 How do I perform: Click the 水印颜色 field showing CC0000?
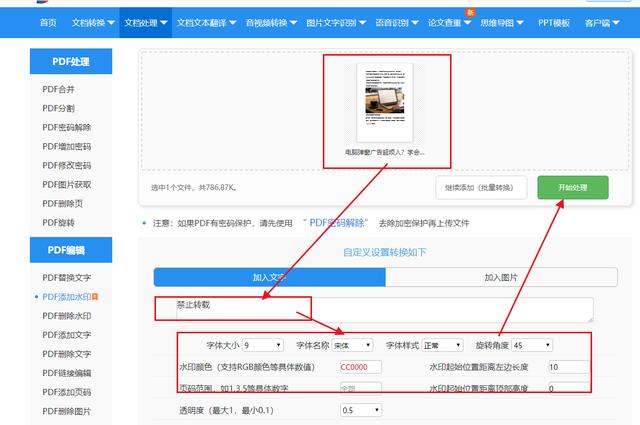tap(361, 367)
